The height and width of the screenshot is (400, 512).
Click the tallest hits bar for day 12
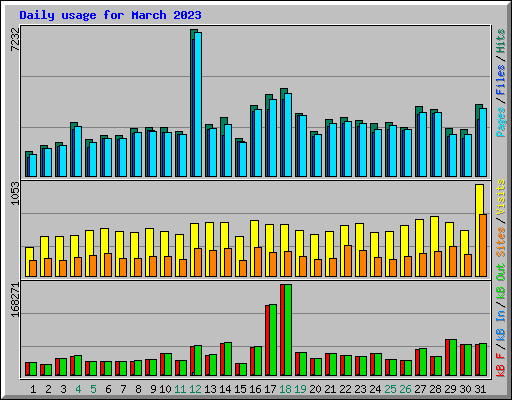(197, 104)
